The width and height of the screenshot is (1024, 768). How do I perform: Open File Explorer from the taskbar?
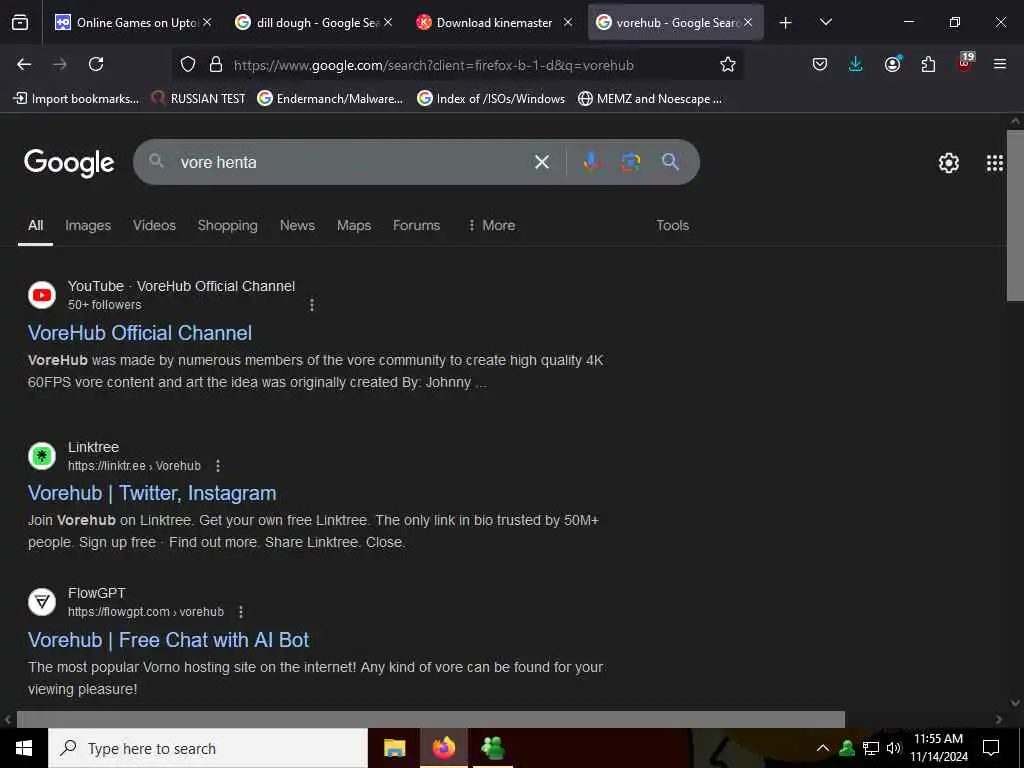pyautogui.click(x=394, y=748)
